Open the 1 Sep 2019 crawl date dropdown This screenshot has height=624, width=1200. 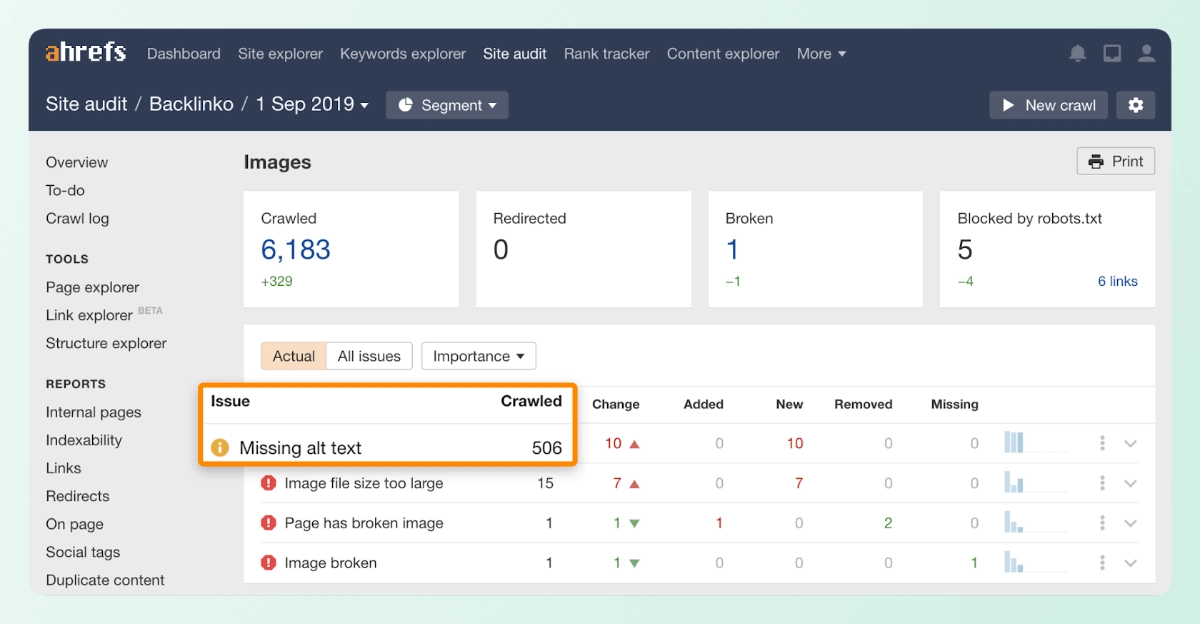[x=312, y=105]
